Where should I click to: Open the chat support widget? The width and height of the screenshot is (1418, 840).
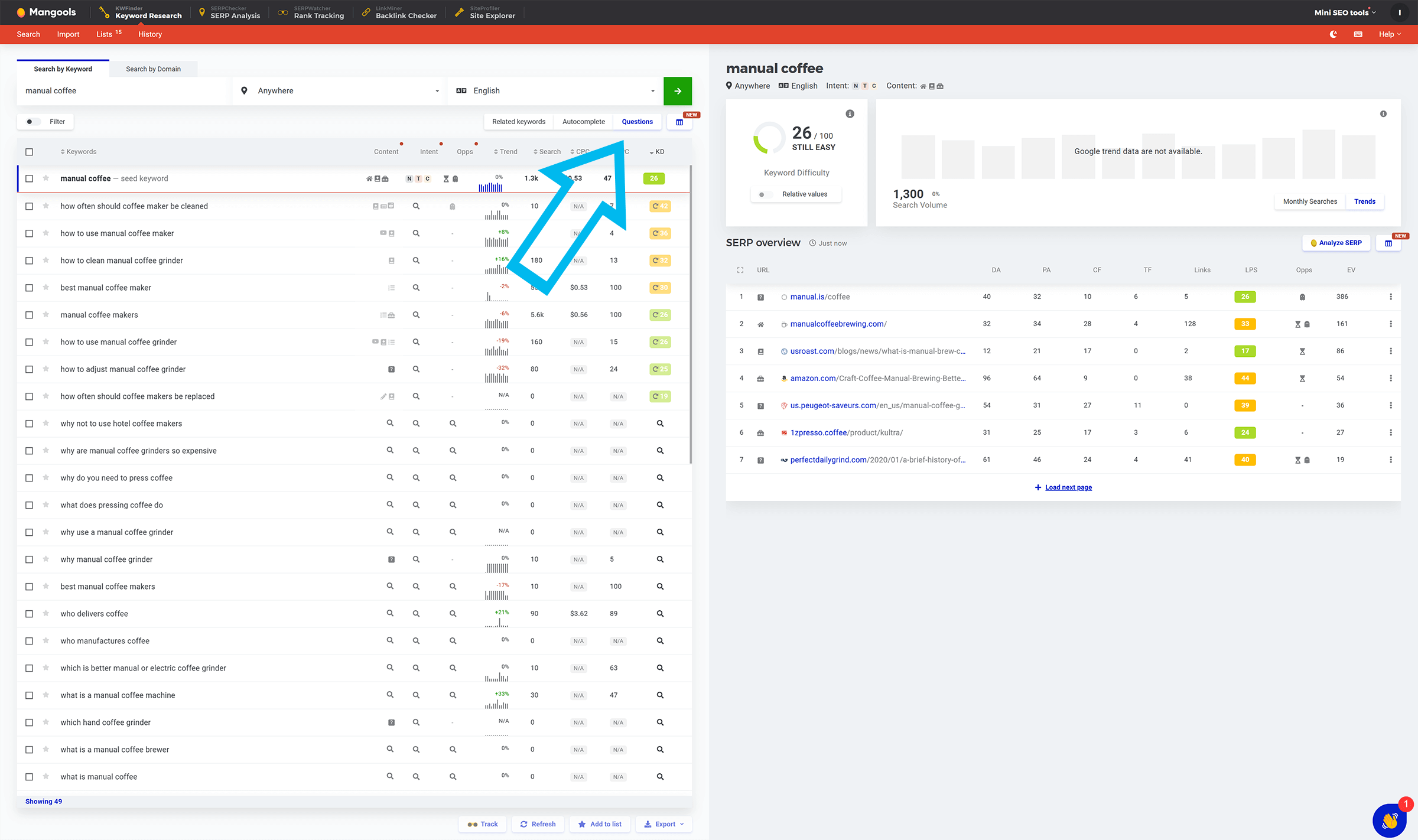tap(1389, 821)
